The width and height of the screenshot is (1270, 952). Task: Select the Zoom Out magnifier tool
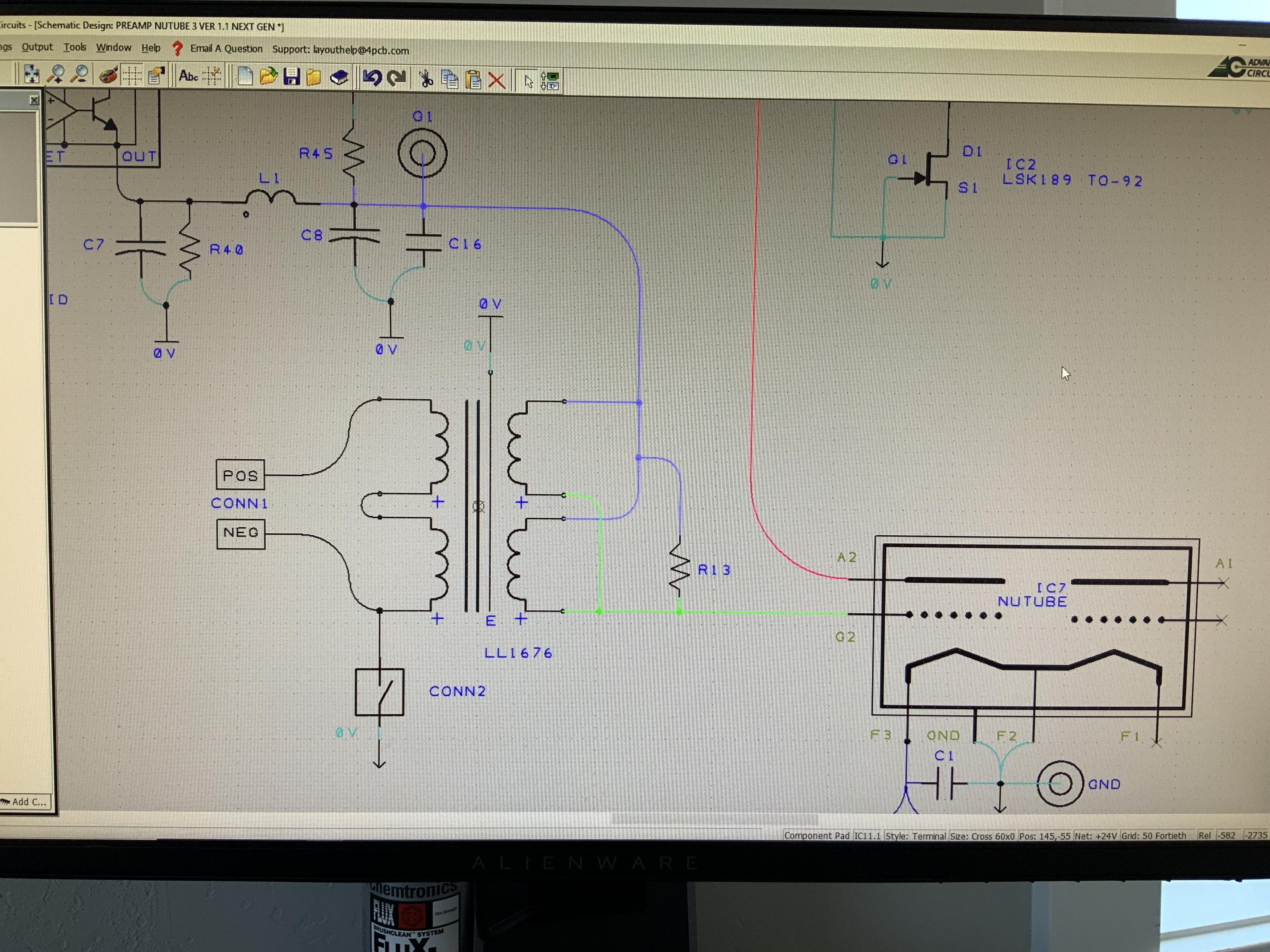click(80, 75)
